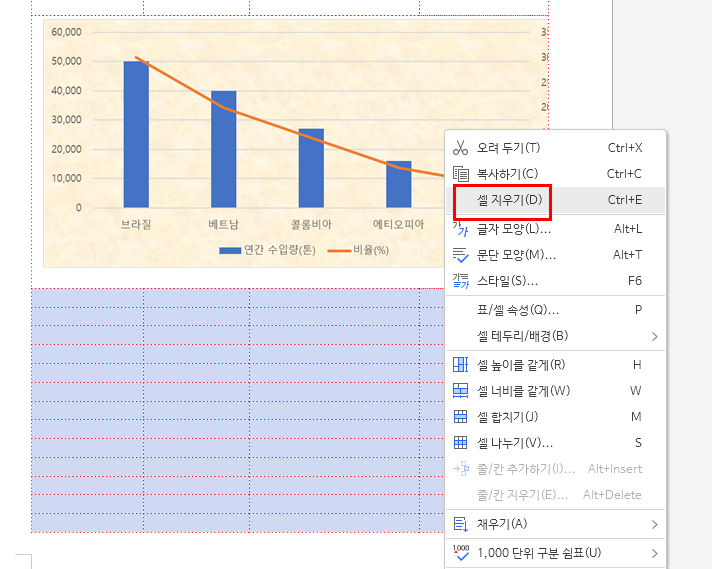Viewport: 712px width, 569px height.
Task: Click the 콜롬비아 blue bar in chart
Action: pyautogui.click(x=311, y=168)
